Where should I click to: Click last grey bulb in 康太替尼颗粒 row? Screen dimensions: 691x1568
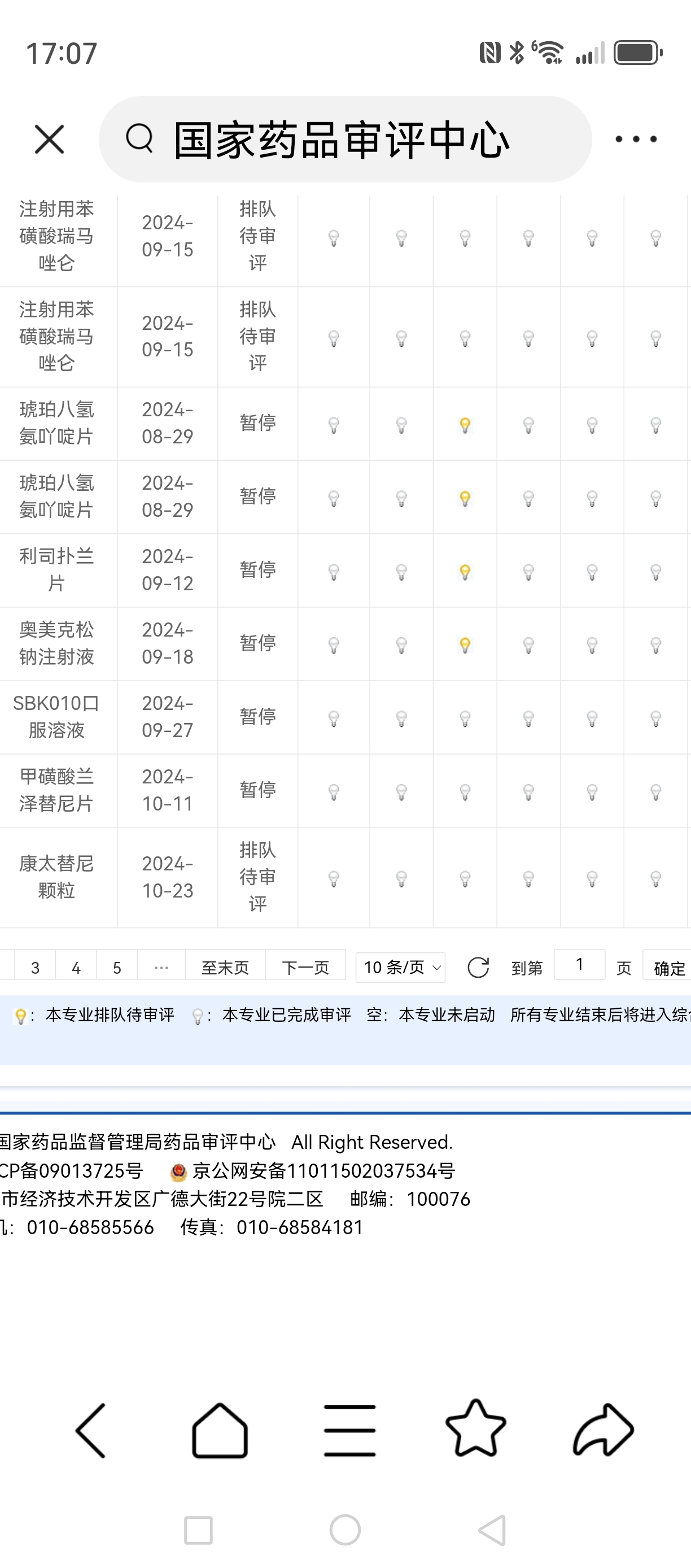[x=656, y=878]
